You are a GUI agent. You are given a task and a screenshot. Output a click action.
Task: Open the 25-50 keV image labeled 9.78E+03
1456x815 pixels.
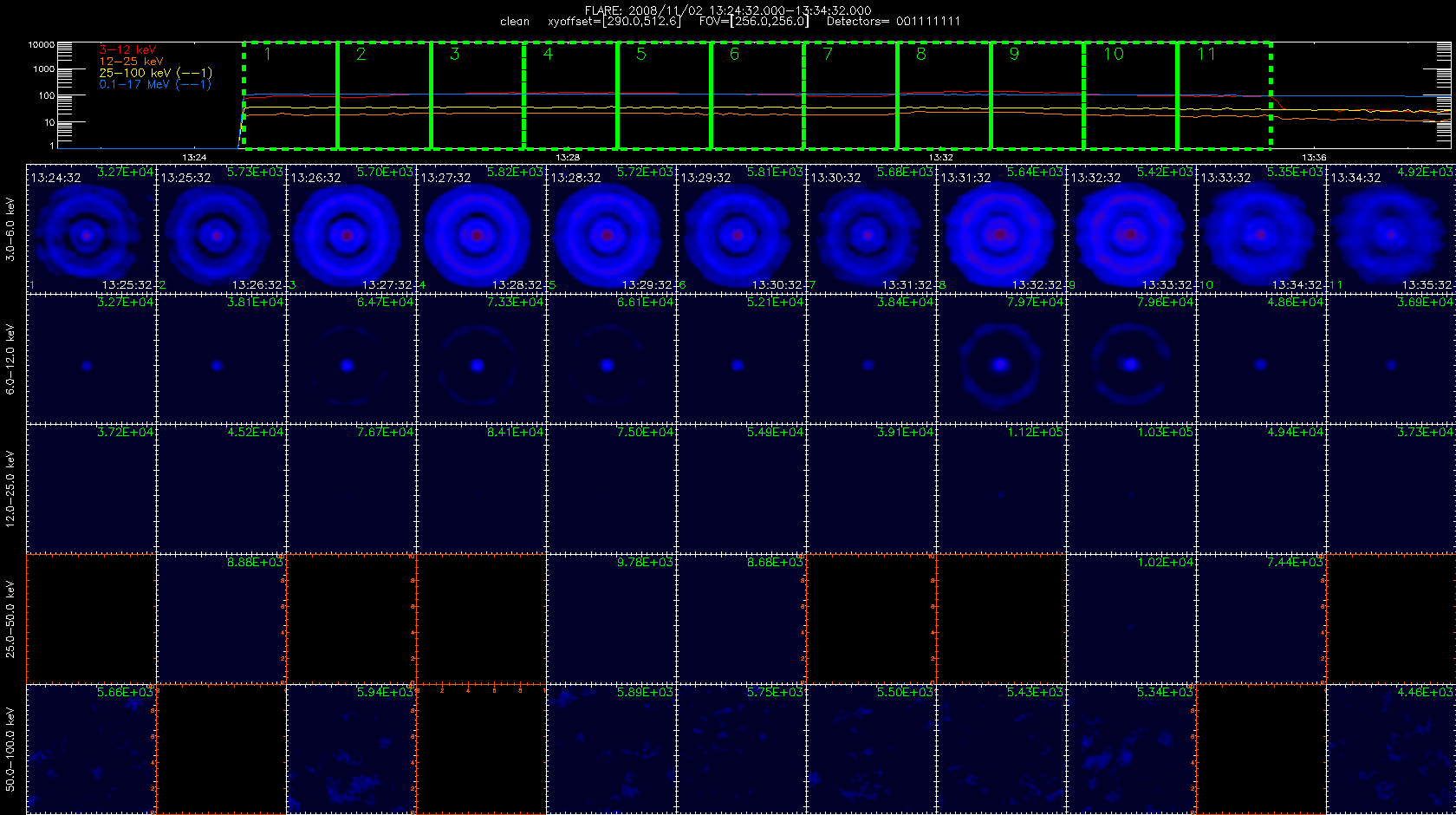[x=611, y=619]
